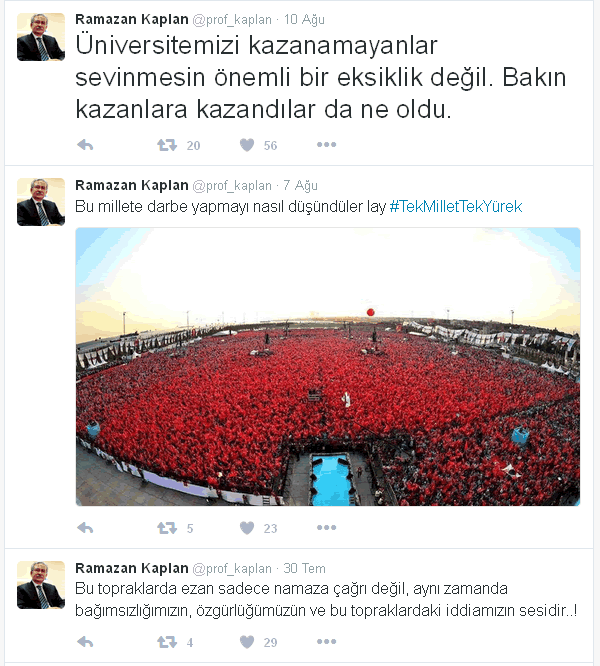Viewport: 600px width, 666px height.
Task: Reply to the 10 Ağu tweet
Action: tap(85, 145)
